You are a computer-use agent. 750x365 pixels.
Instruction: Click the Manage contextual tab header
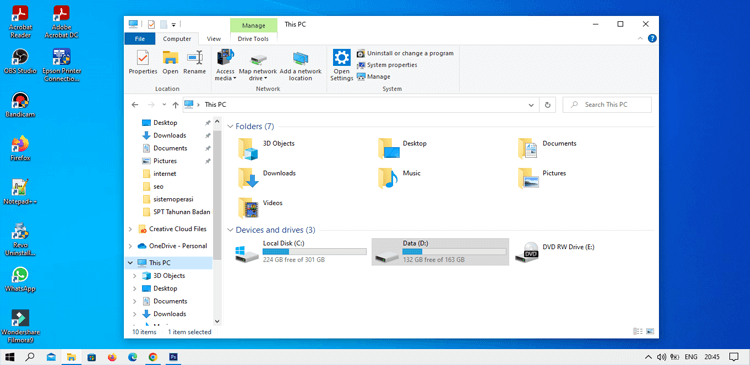(x=254, y=25)
